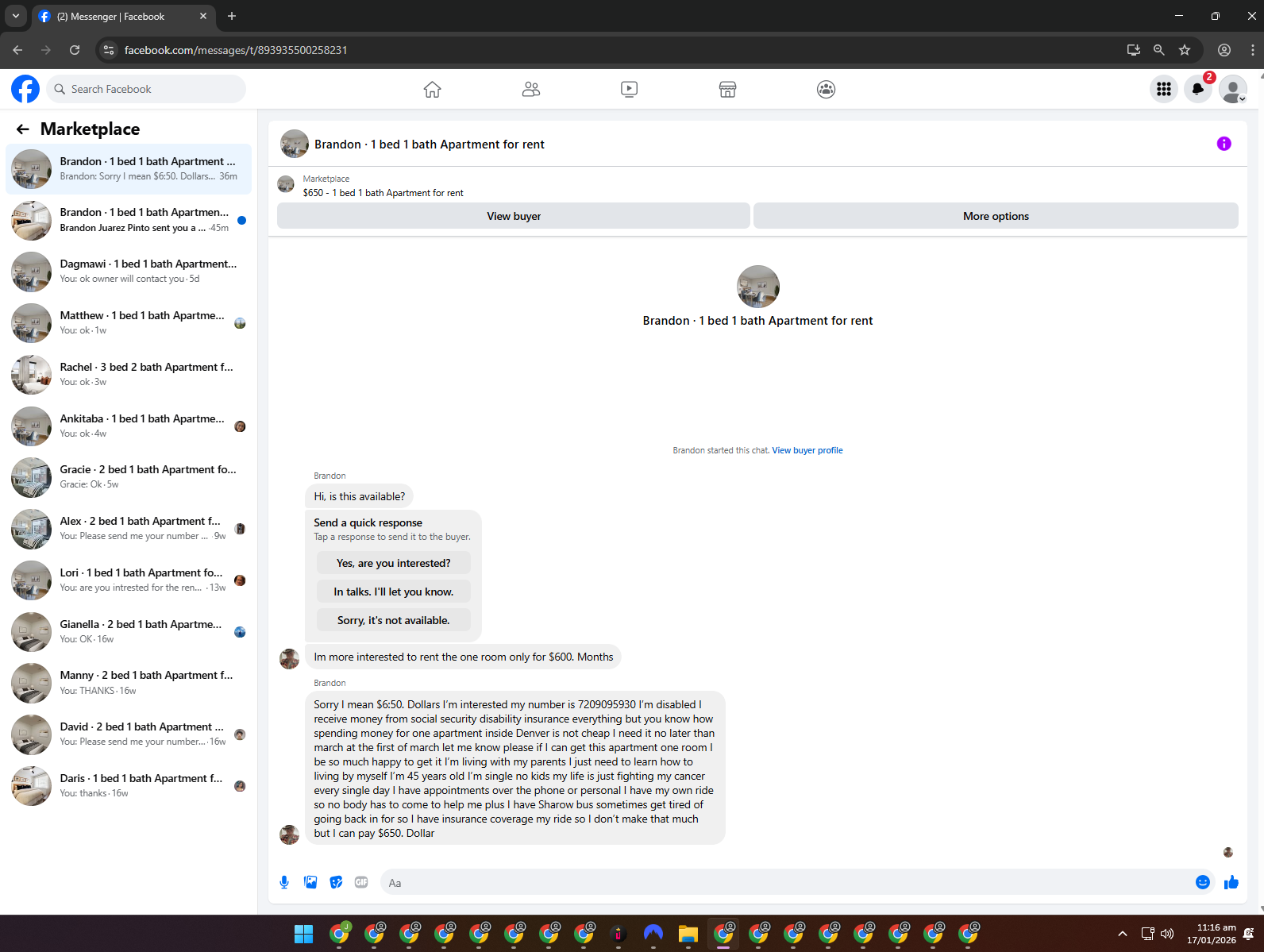Viewport: 1264px width, 952px height.
Task: Open the GIF picker
Action: [x=361, y=882]
